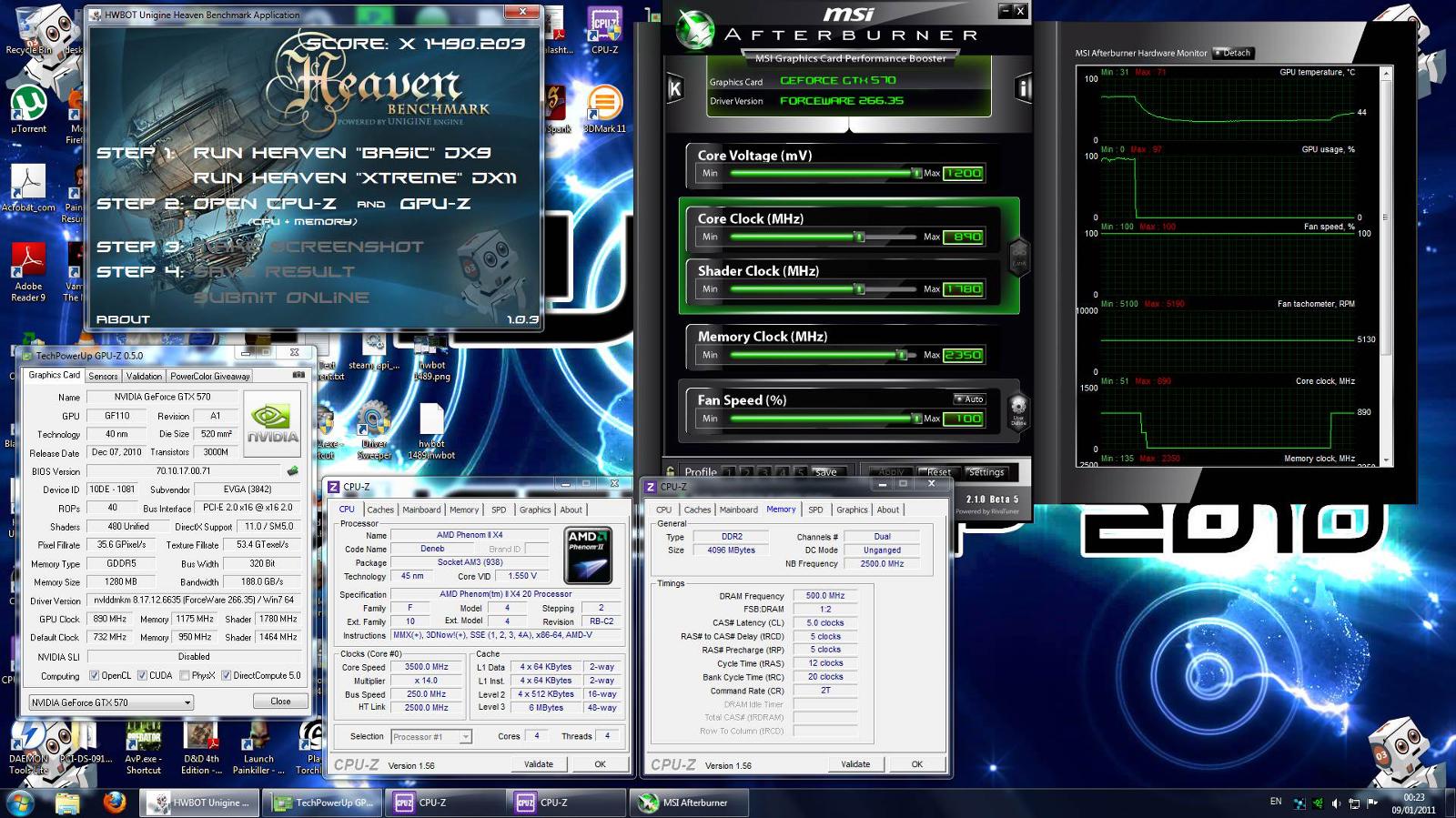This screenshot has width=1456, height=818.
Task: Open the AvP.exe shortcut icon
Action: pyautogui.click(x=144, y=748)
